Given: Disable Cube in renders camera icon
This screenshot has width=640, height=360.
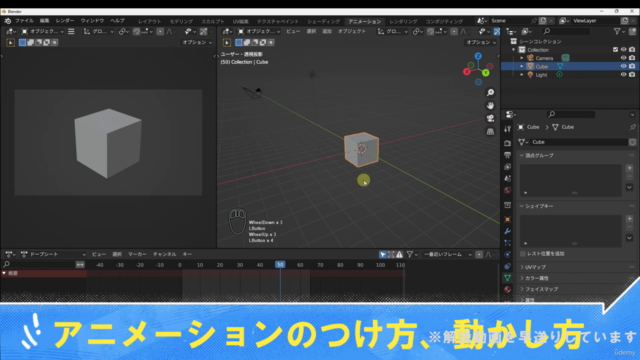Looking at the screenshot, I should 632,66.
